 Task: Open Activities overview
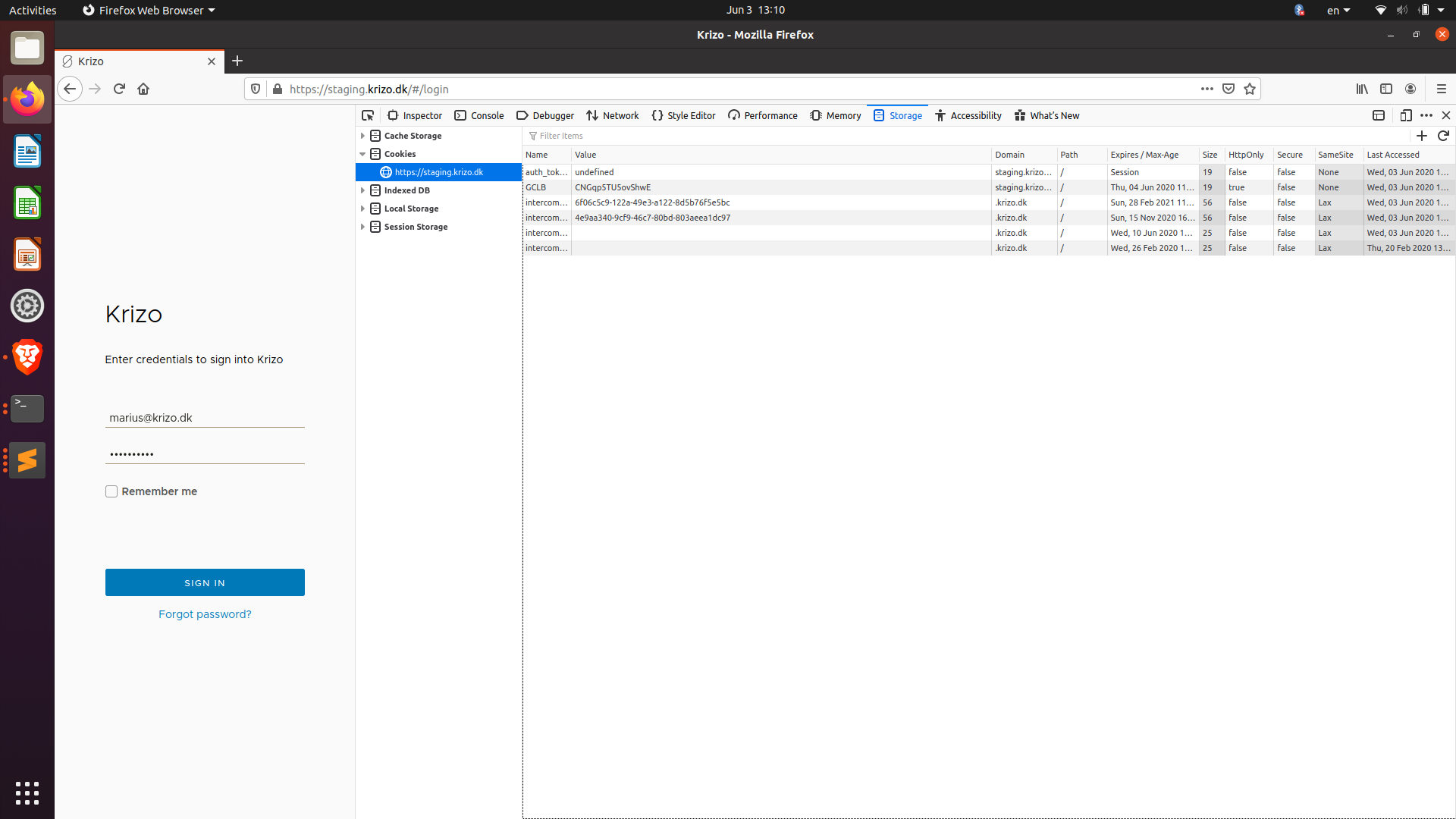pos(33,10)
